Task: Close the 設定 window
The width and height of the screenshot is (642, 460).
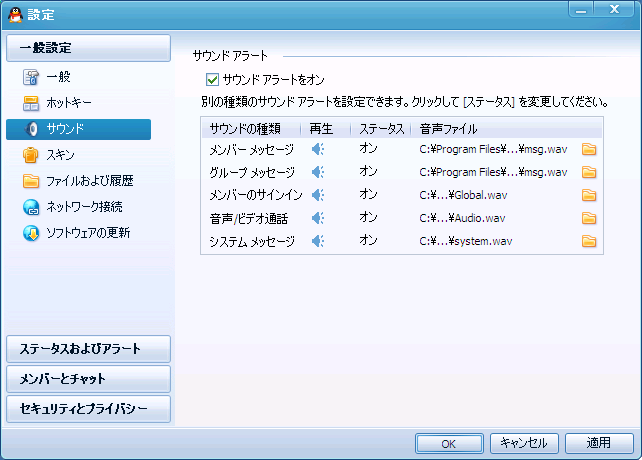Action: 614,10
